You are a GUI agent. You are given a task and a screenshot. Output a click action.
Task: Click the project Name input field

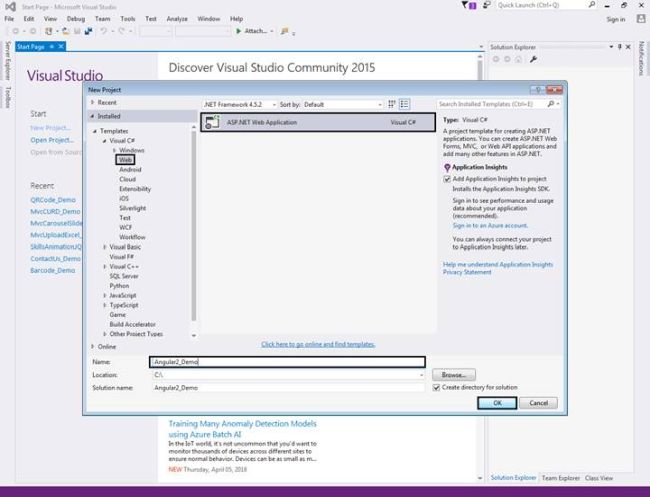pos(287,362)
